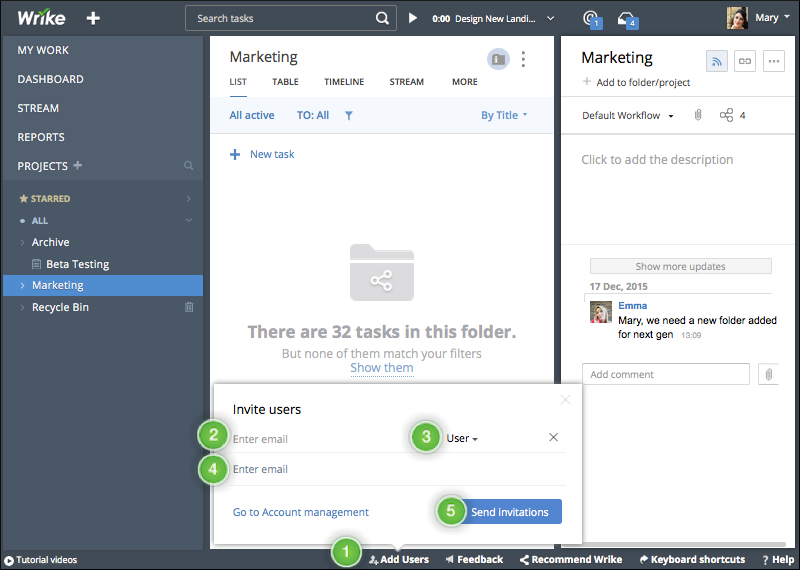Click the Add comment field
This screenshot has width=800, height=570.
pyautogui.click(x=666, y=374)
